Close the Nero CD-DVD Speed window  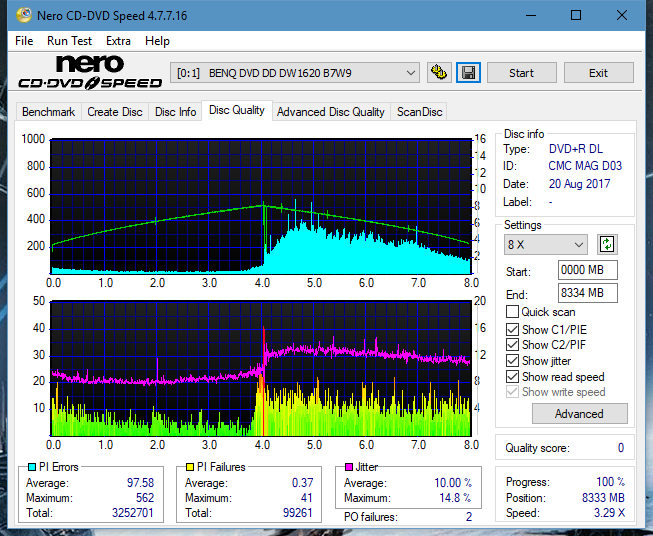(x=622, y=15)
